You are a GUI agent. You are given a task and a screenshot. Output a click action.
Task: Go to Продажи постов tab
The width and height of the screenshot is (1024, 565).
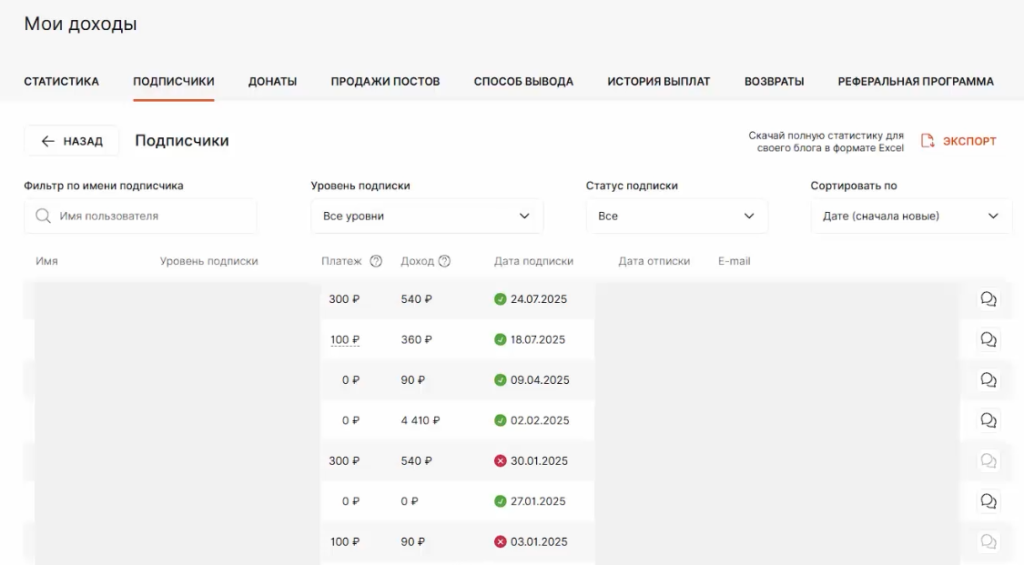pyautogui.click(x=385, y=82)
